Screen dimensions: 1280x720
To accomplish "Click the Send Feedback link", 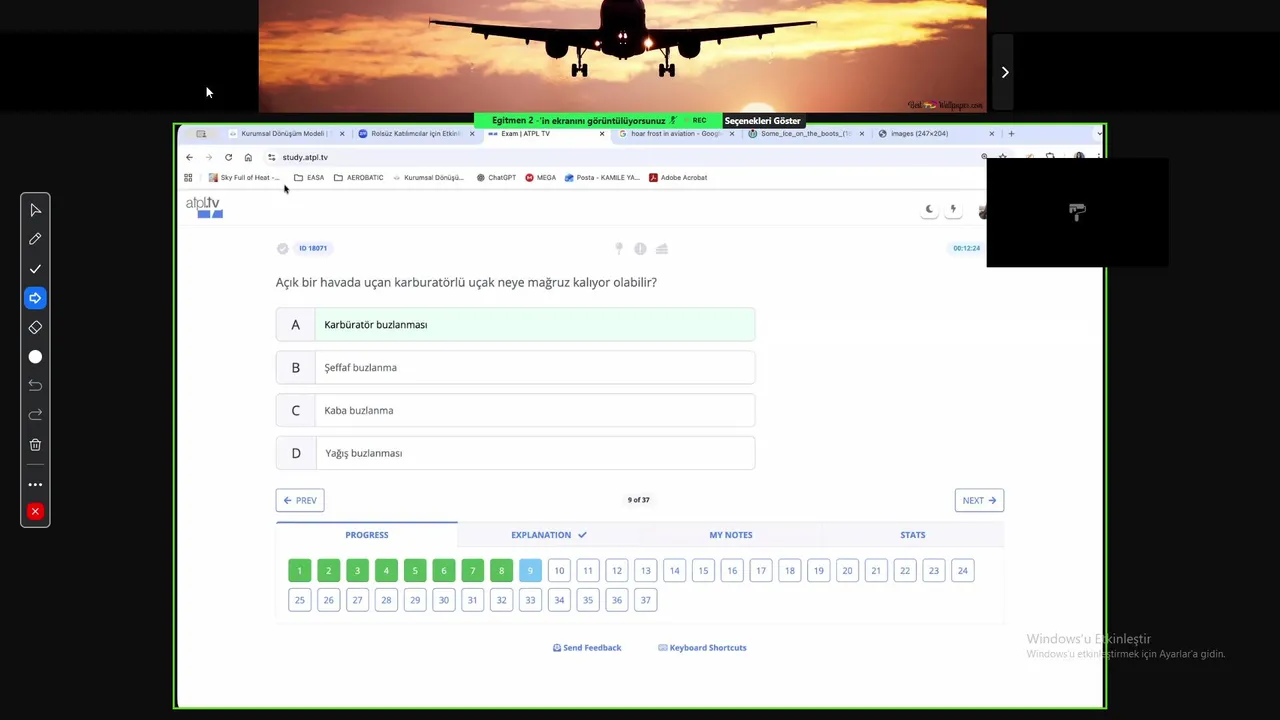I will (587, 648).
